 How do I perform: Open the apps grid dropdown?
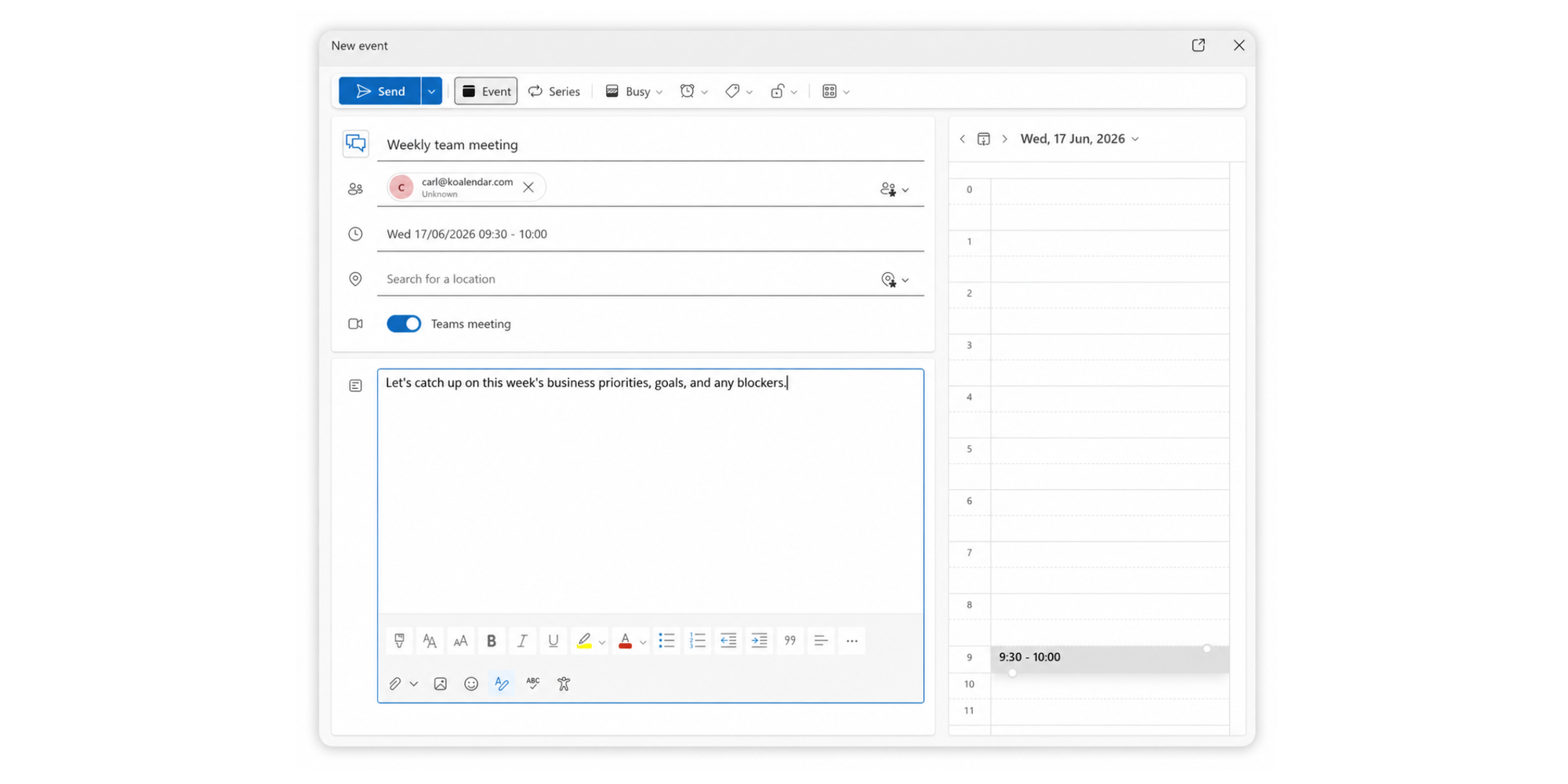[x=836, y=91]
